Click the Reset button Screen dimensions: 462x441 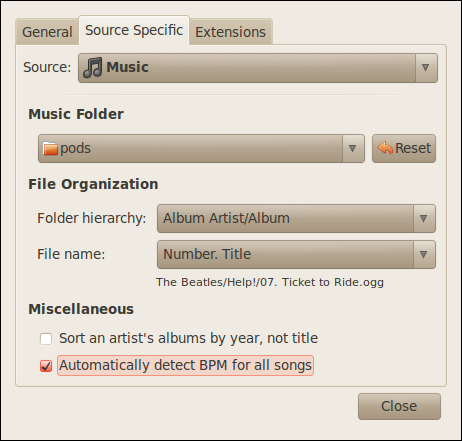(404, 148)
